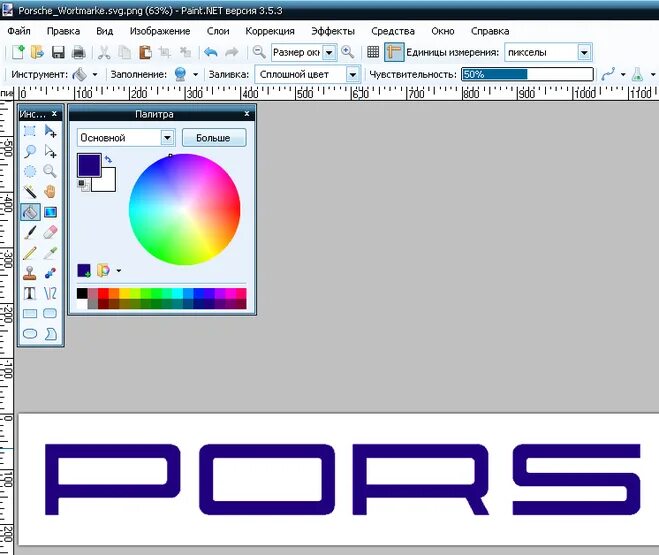This screenshot has width=659, height=555.
Task: Select the Zoom magnifier tool in toolbox
Action: [50, 171]
